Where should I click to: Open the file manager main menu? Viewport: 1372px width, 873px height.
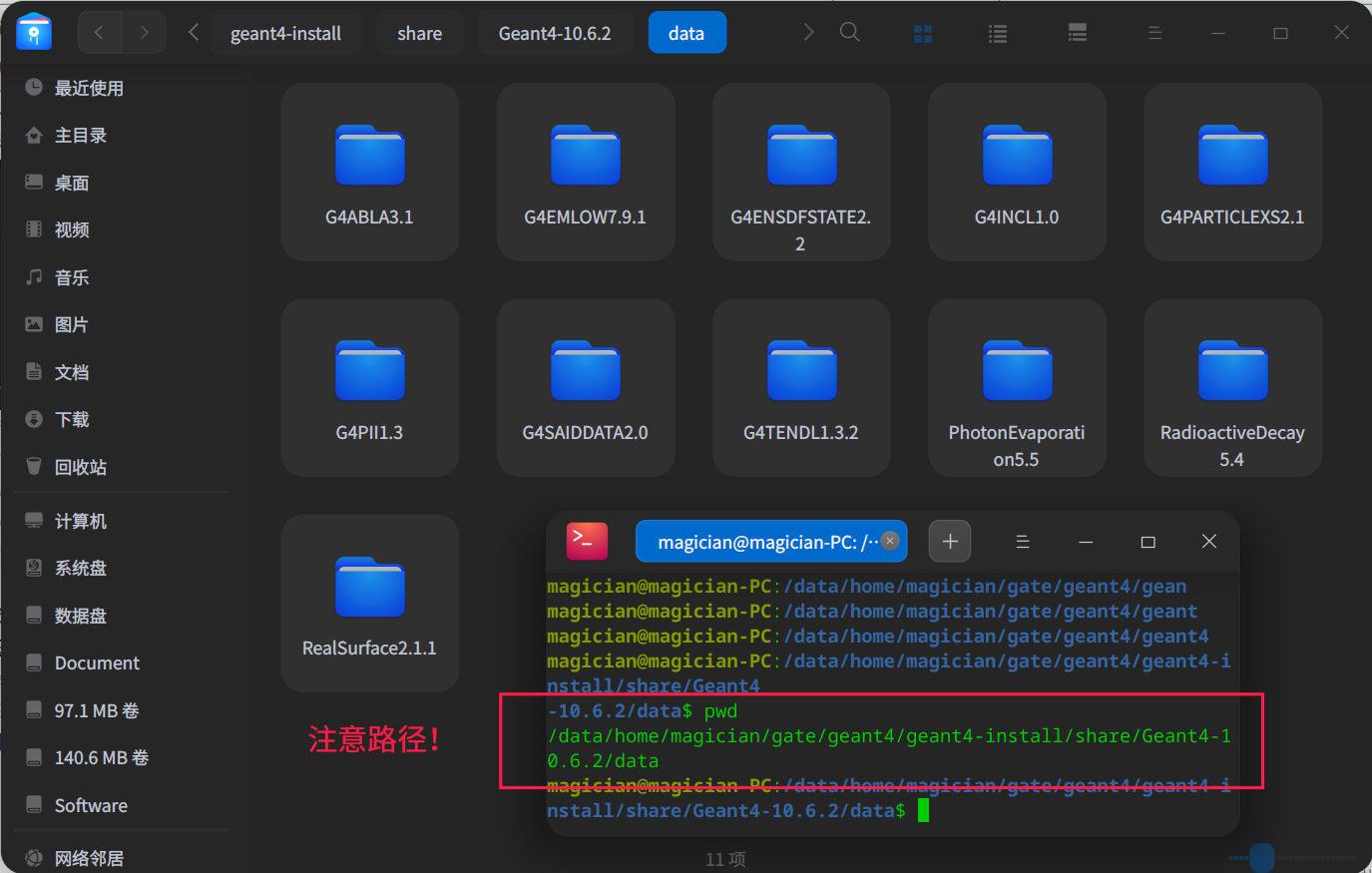pyautogui.click(x=1154, y=34)
